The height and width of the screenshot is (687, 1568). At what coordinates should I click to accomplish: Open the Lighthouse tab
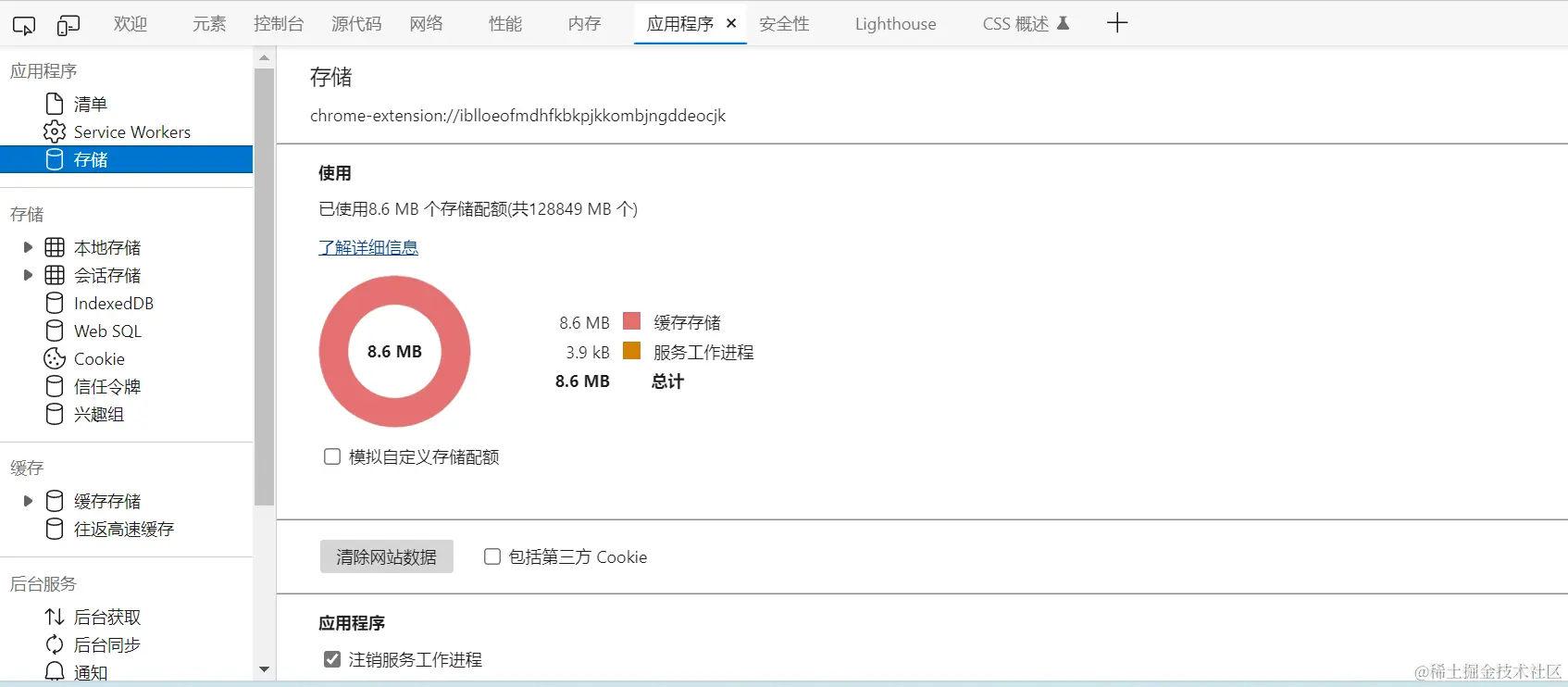[x=895, y=24]
